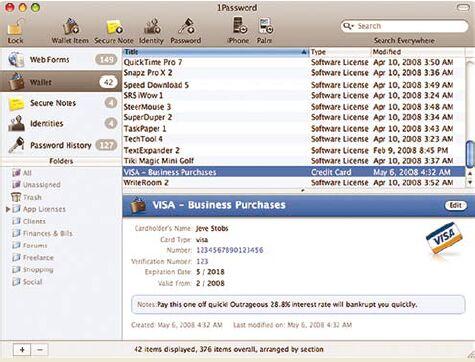Click the Expiration Date value 5 / 2018
The height and width of the screenshot is (362, 475).
(x=210, y=272)
